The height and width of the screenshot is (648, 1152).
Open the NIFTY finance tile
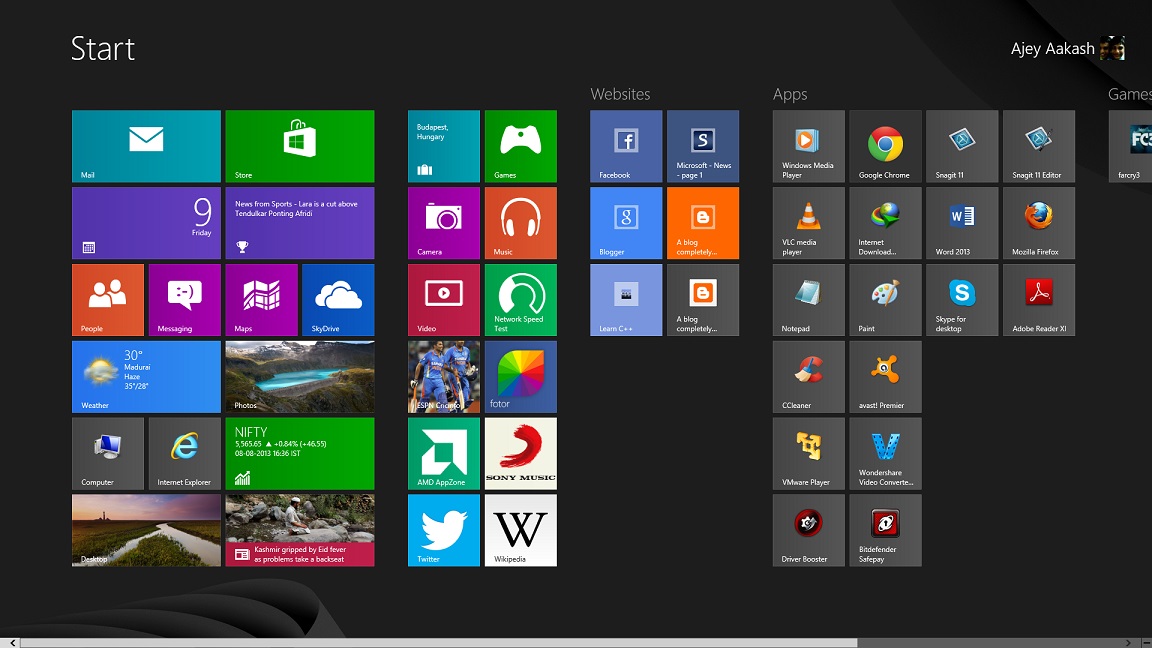(x=300, y=453)
